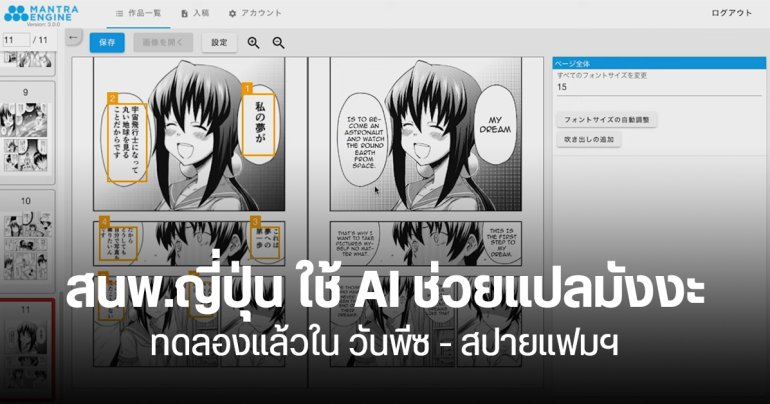Select text box 1 私の夢が

click(259, 125)
